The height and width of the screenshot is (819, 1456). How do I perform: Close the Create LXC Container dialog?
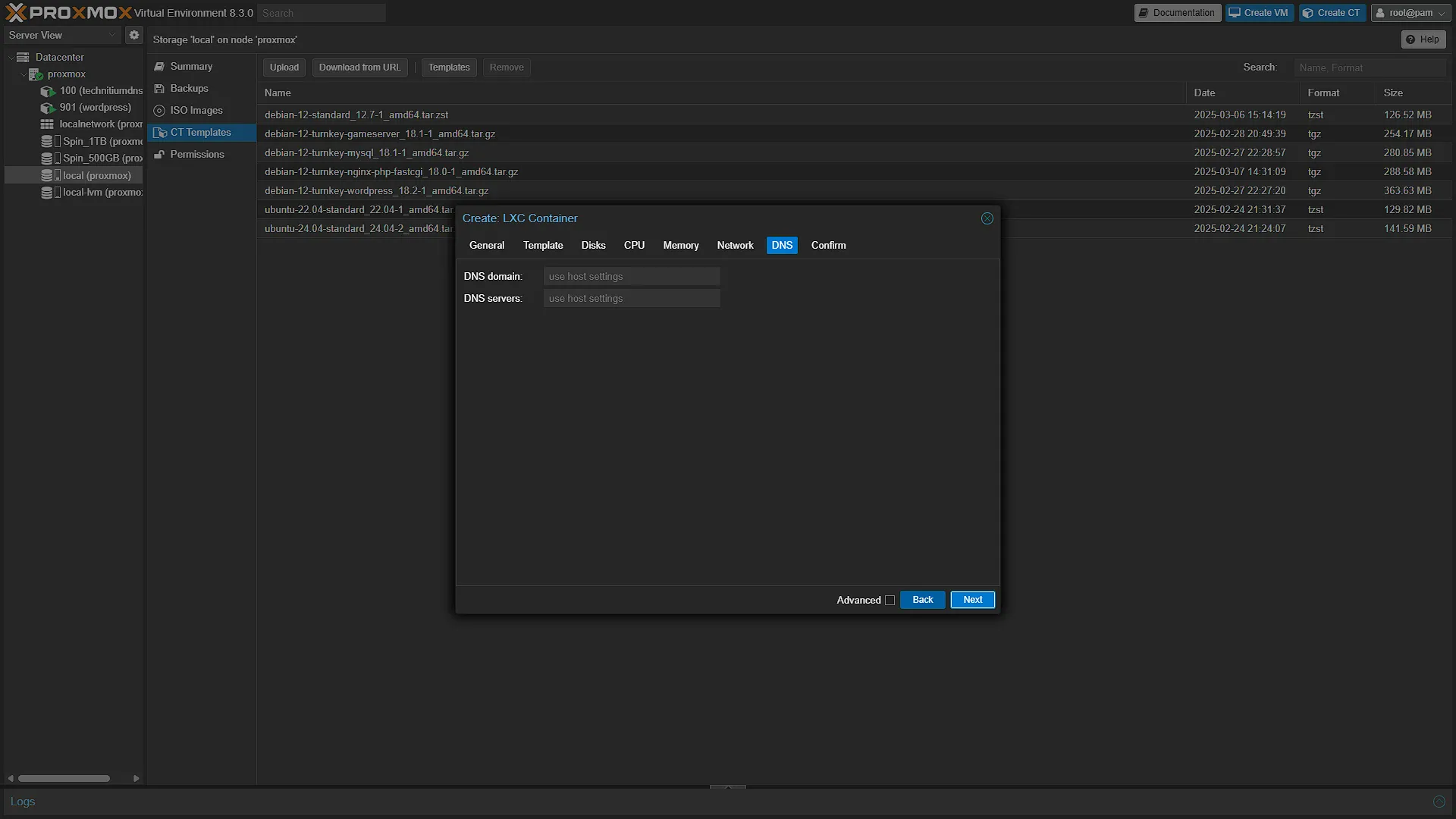987,218
